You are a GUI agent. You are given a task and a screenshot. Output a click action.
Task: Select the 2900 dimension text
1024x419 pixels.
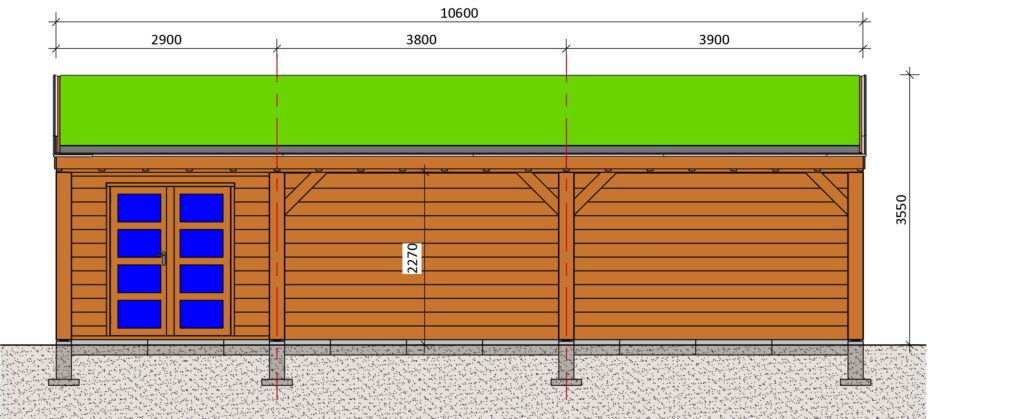point(165,40)
